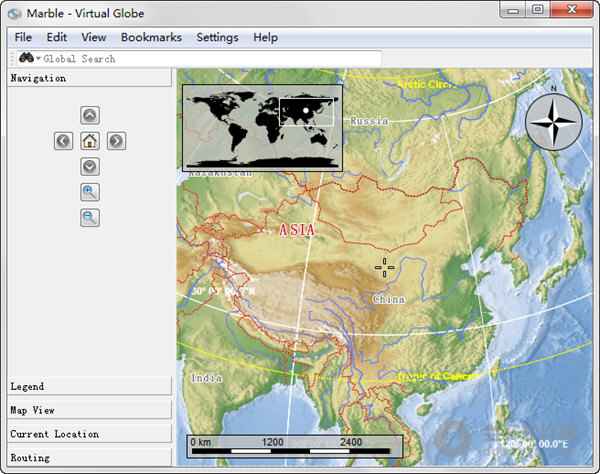Open the File menu

23,37
